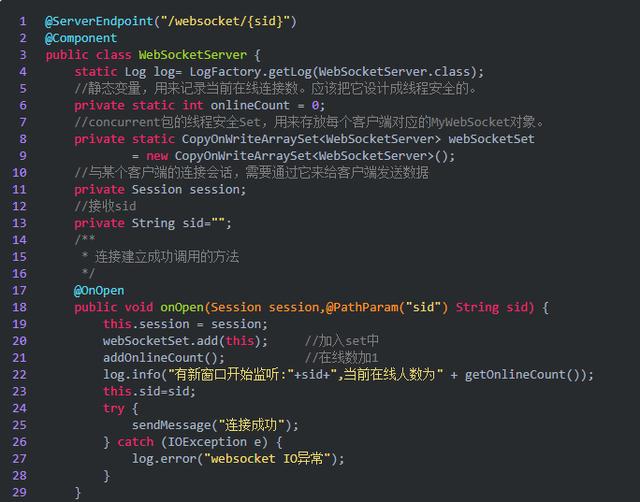
Task: Click CopyOnWriteArraySet on line 8
Action: click(x=250, y=139)
